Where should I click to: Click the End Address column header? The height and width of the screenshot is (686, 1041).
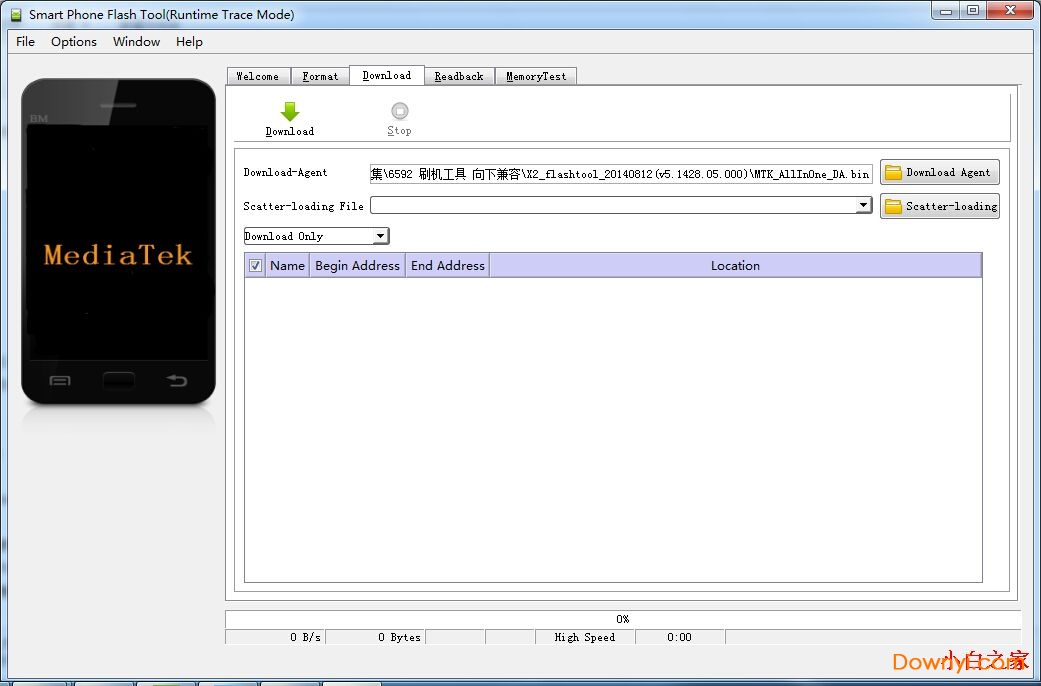pyautogui.click(x=447, y=266)
